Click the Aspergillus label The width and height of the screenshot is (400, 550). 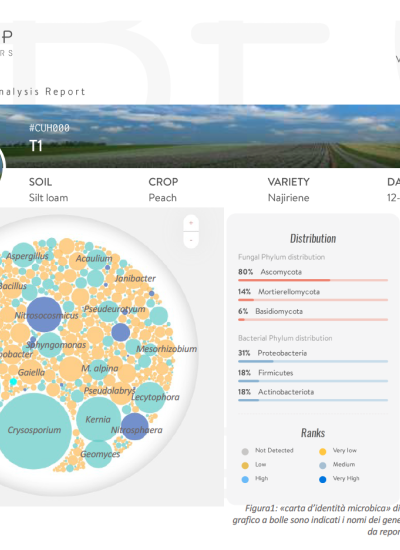click(27, 256)
